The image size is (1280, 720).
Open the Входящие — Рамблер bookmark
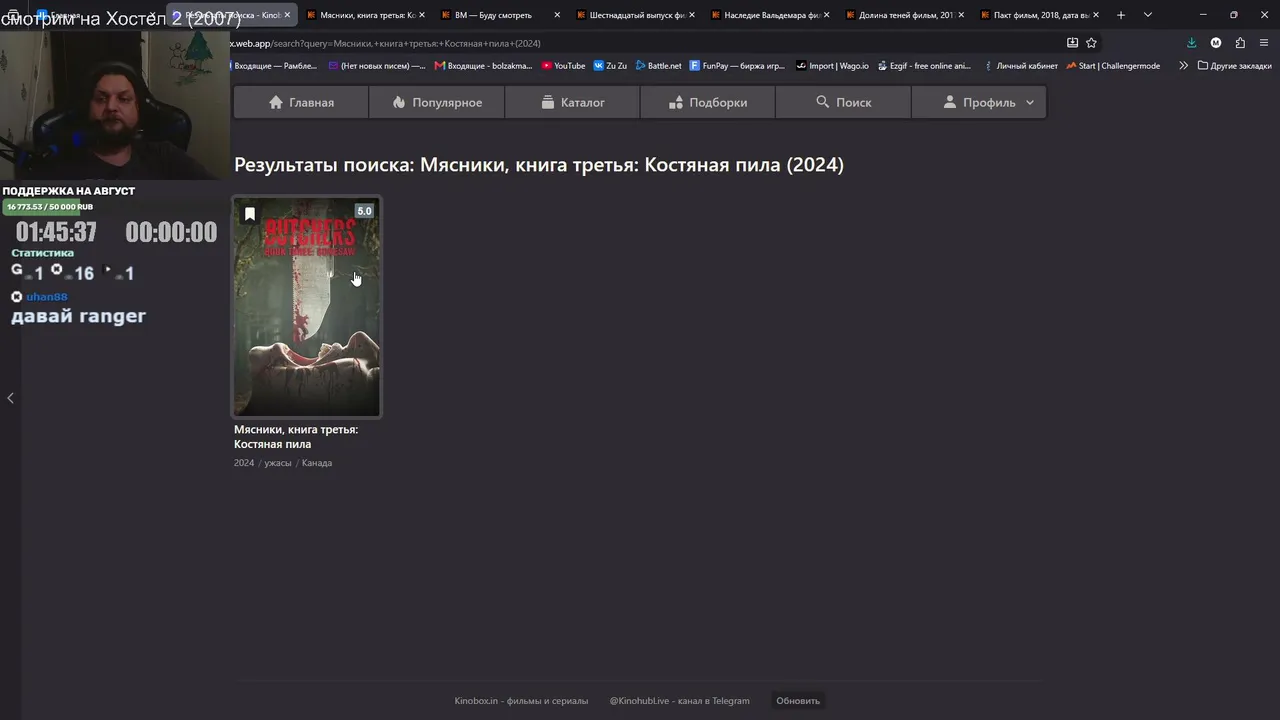click(274, 66)
